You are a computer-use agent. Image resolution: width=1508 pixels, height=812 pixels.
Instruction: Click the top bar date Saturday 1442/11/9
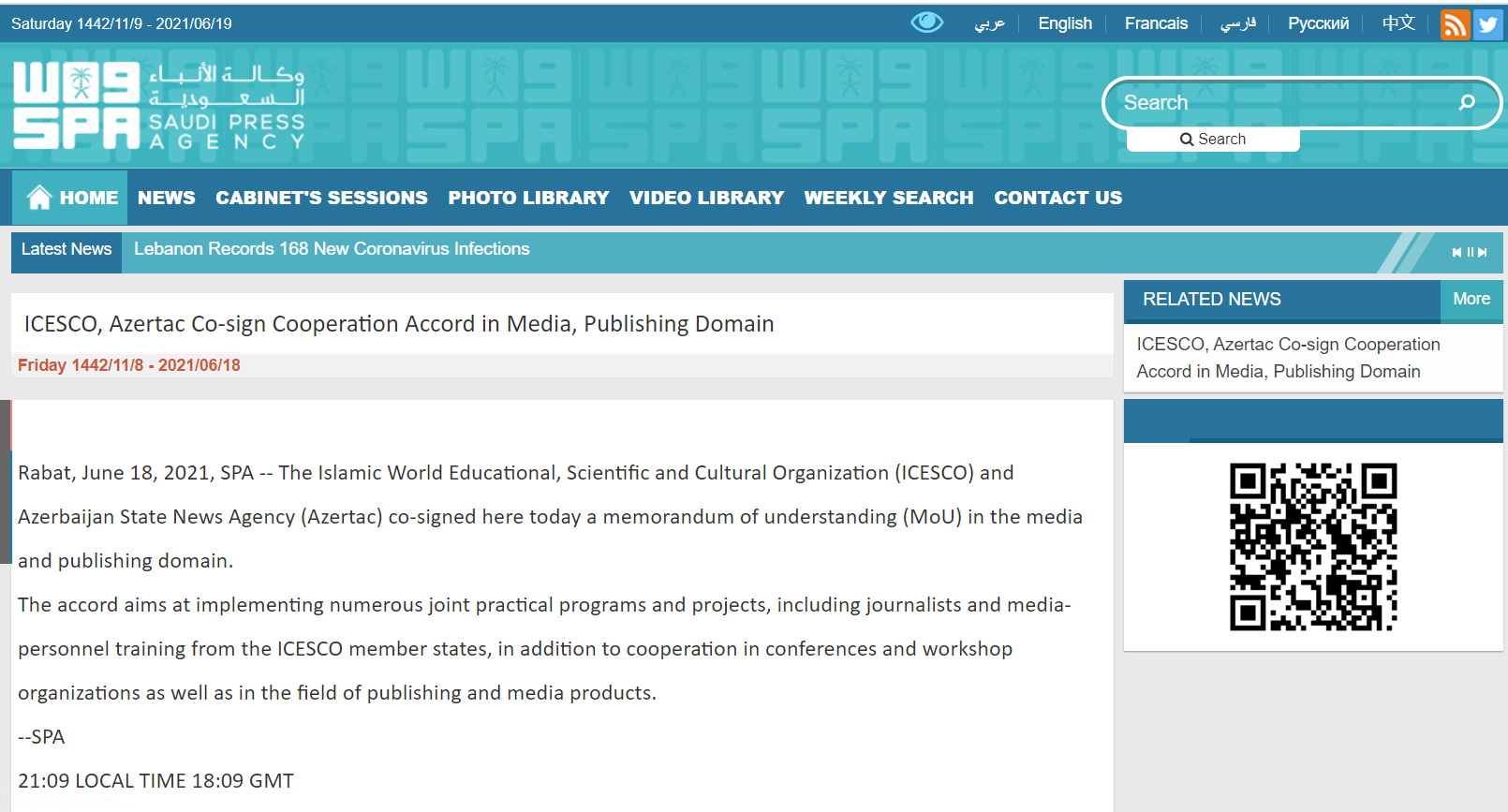point(122,24)
